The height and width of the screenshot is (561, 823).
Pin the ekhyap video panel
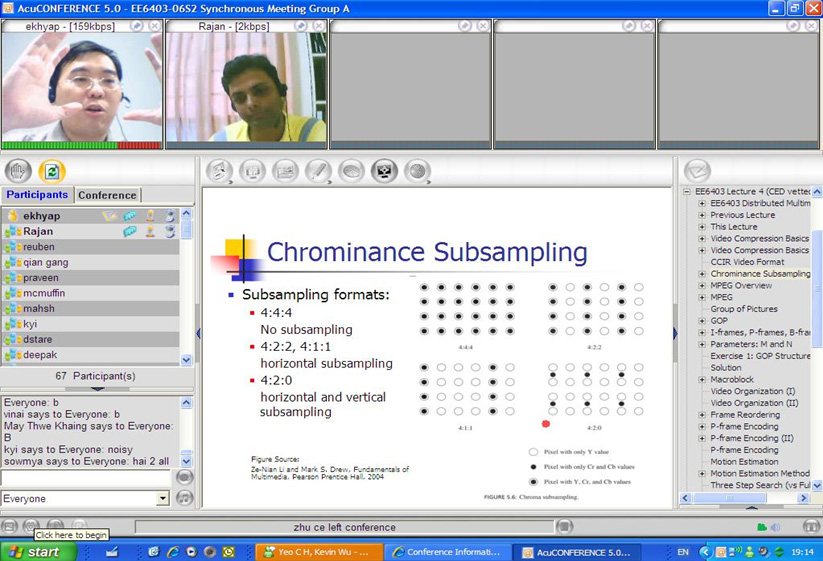(x=136, y=26)
